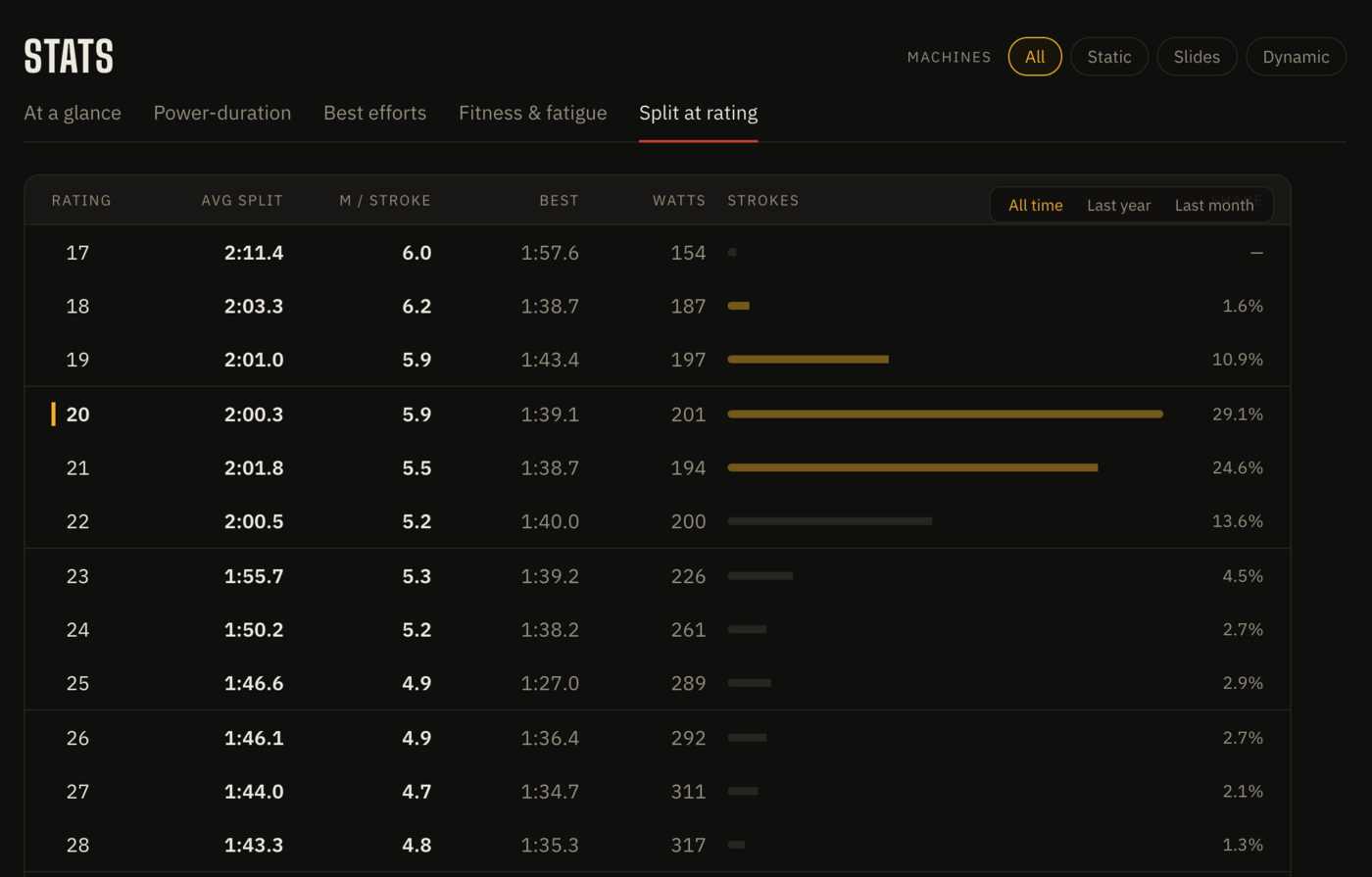The image size is (1372, 877).
Task: Click watts value 317
Action: [688, 845]
